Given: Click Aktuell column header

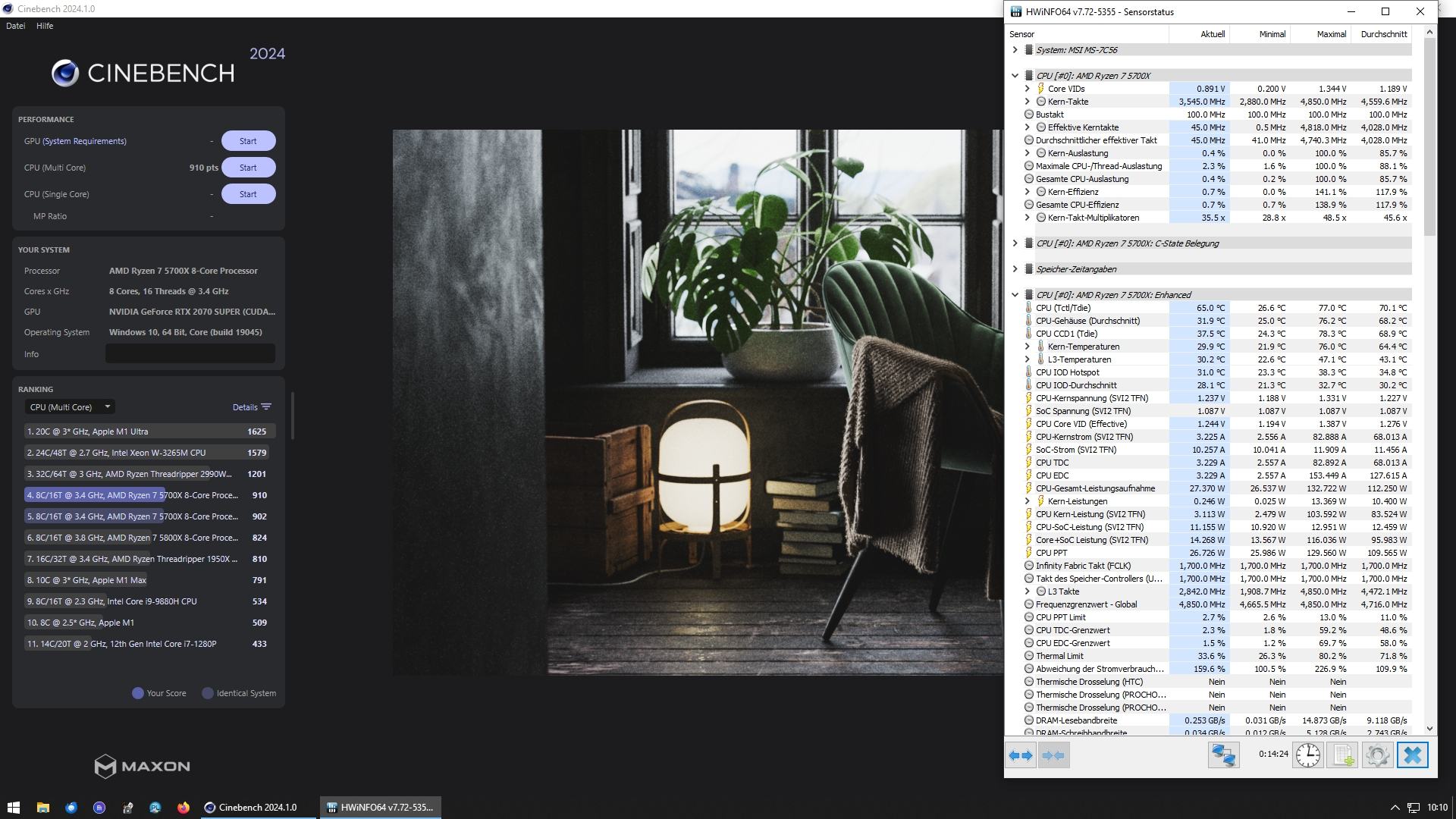Looking at the screenshot, I should coord(1199,34).
